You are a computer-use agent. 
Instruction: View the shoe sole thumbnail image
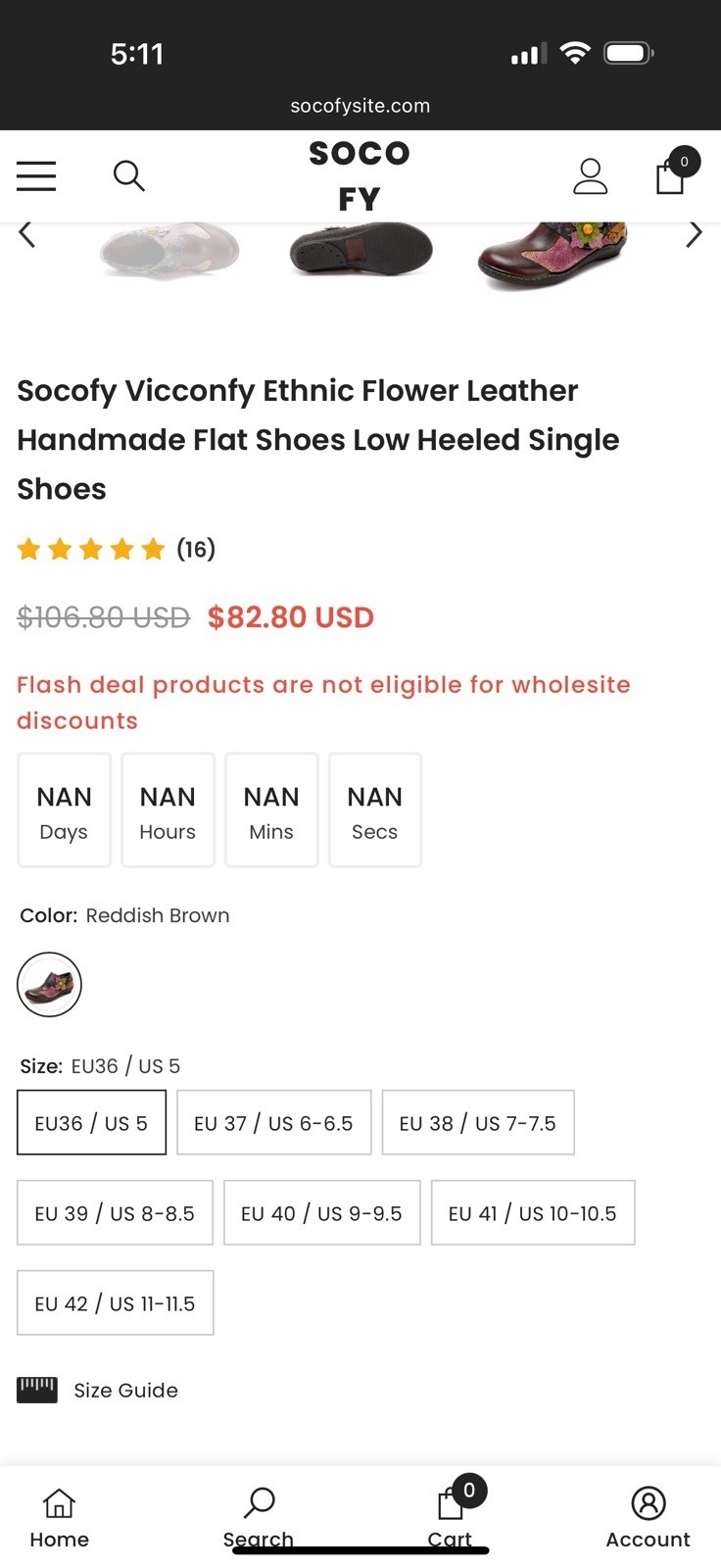tap(360, 252)
